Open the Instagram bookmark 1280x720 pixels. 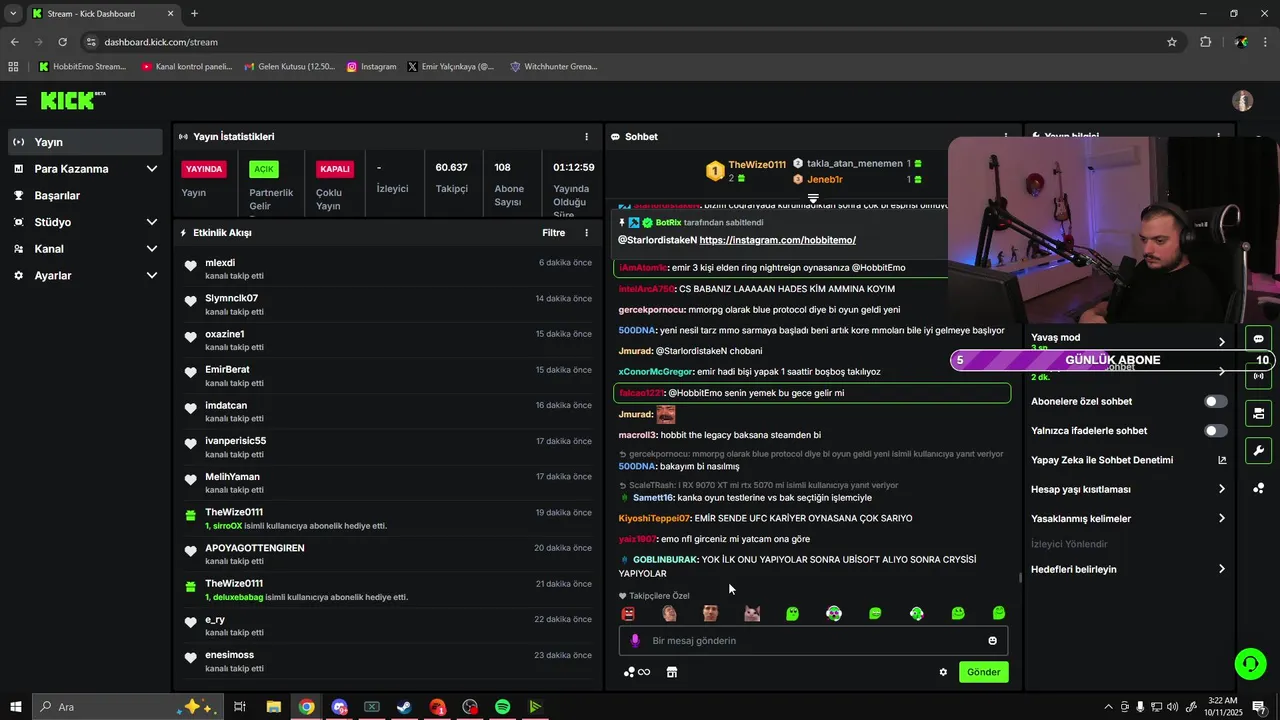(x=372, y=67)
